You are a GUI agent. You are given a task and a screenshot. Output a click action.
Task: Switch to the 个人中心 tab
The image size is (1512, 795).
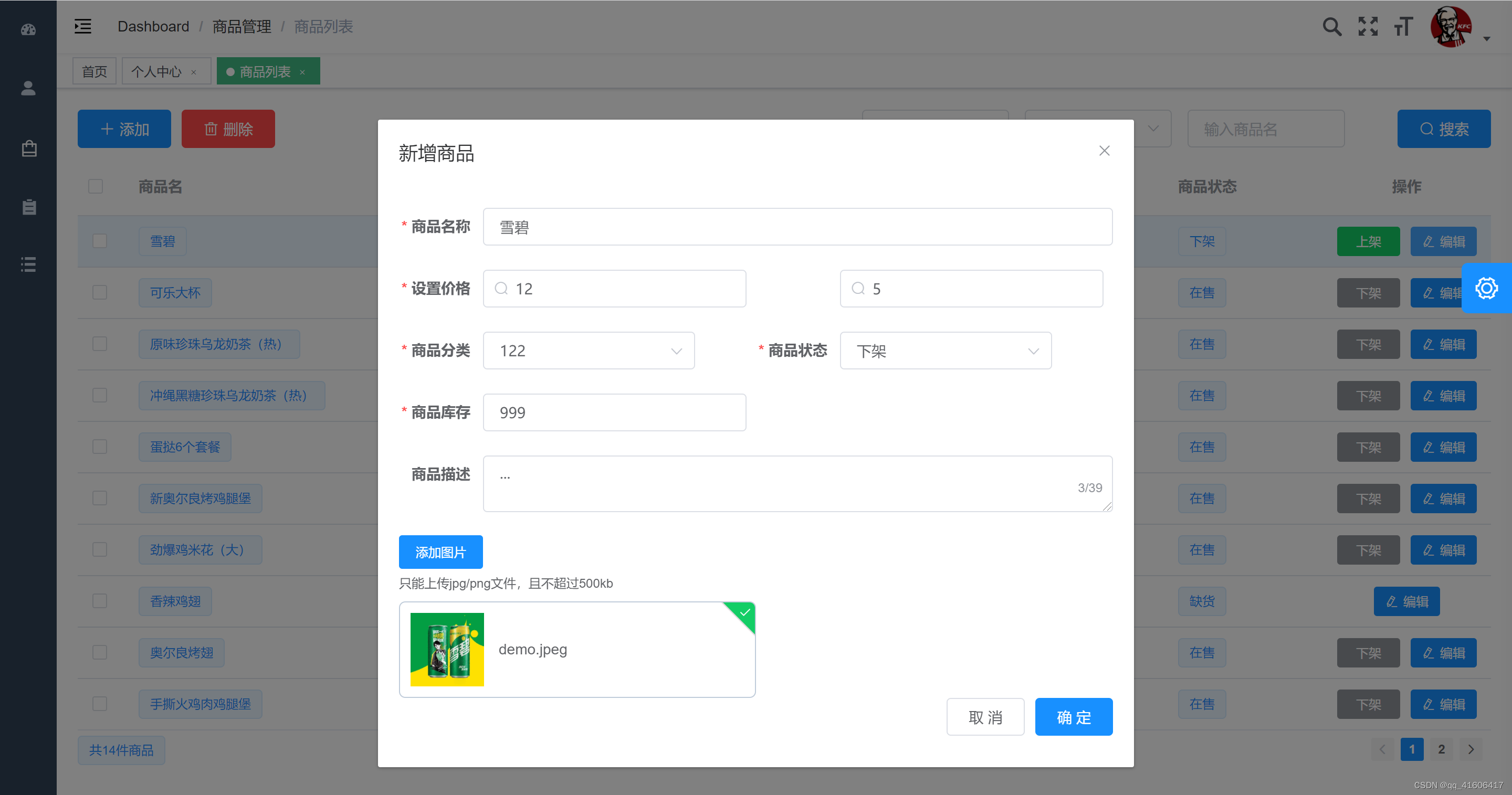(157, 71)
